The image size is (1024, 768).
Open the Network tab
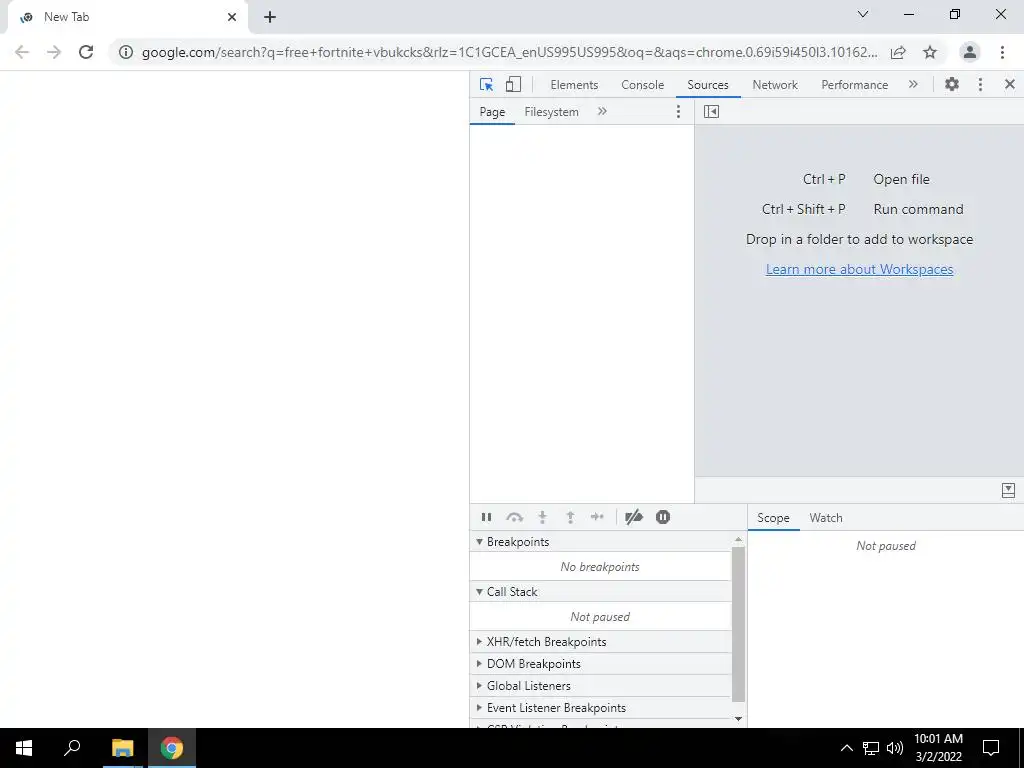click(775, 85)
